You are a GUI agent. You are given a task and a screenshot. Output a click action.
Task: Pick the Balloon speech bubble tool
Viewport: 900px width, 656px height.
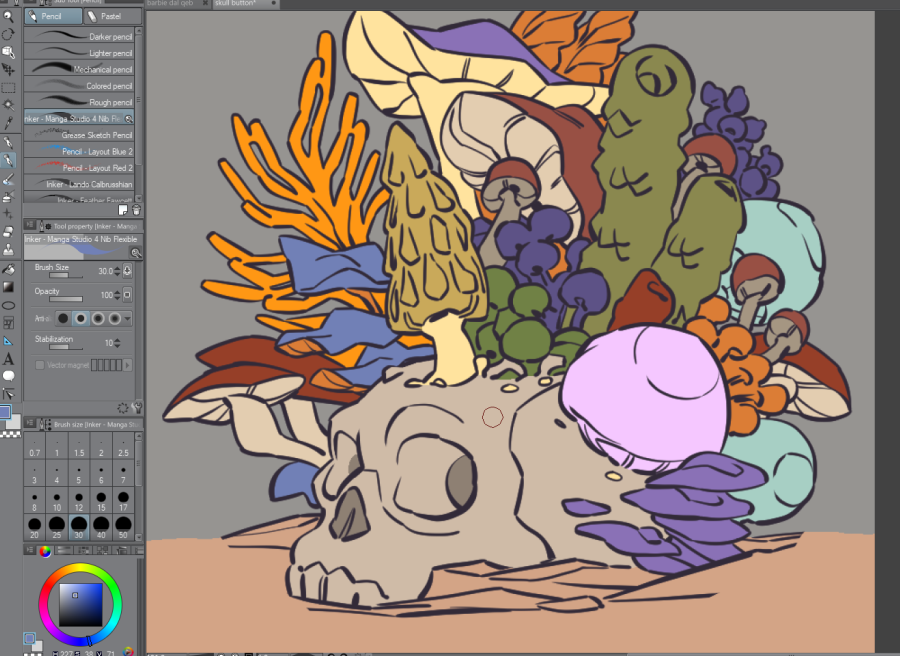tap(8, 376)
